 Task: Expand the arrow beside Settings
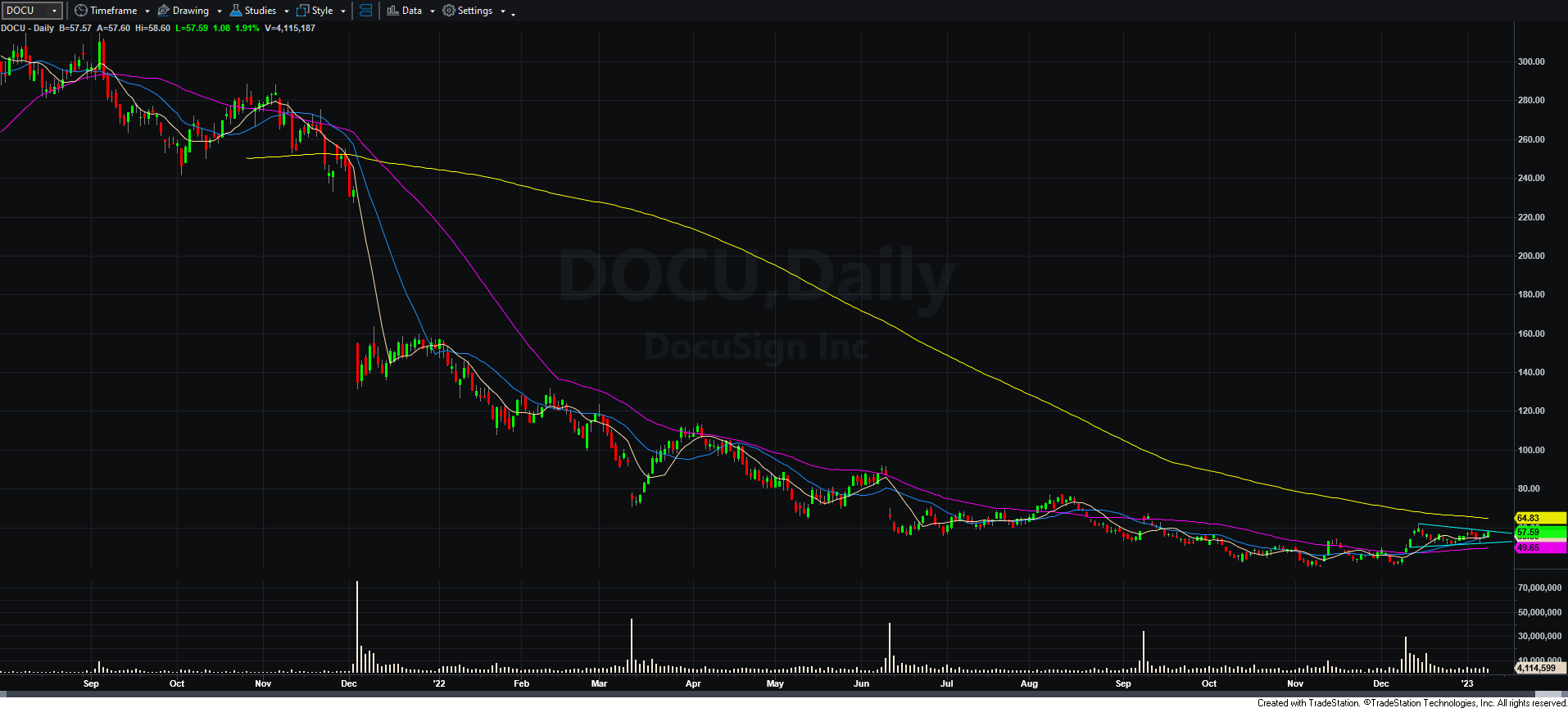point(503,11)
